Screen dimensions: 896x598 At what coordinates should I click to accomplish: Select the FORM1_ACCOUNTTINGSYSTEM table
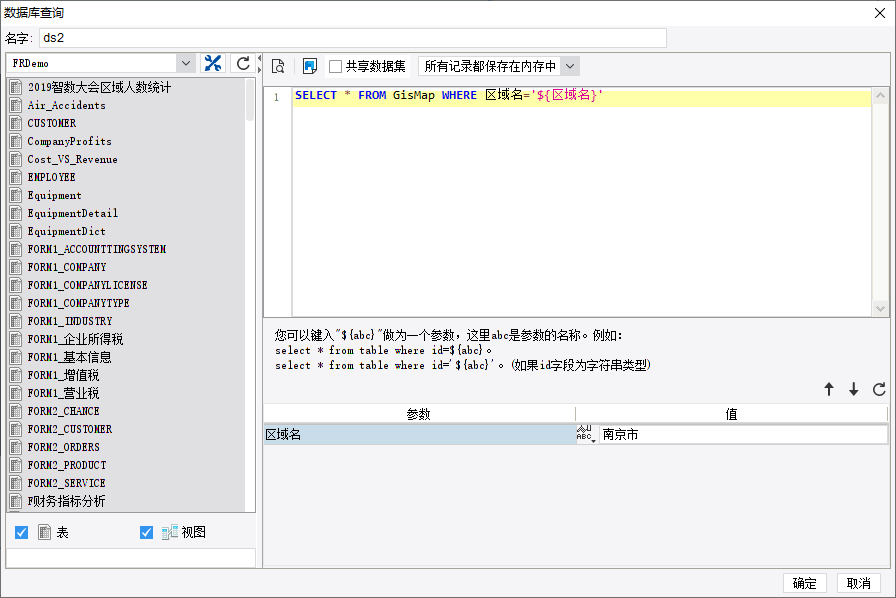click(97, 249)
